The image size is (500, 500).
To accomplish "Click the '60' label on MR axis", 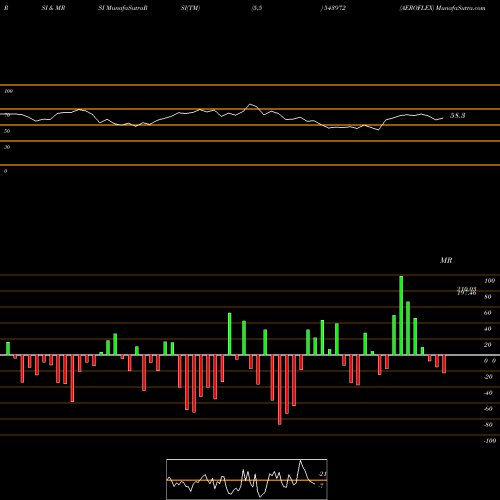I will [x=488, y=313].
